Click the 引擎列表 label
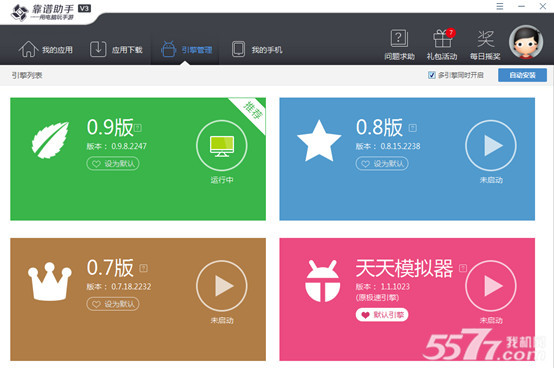This screenshot has width=554, height=368. (27, 75)
